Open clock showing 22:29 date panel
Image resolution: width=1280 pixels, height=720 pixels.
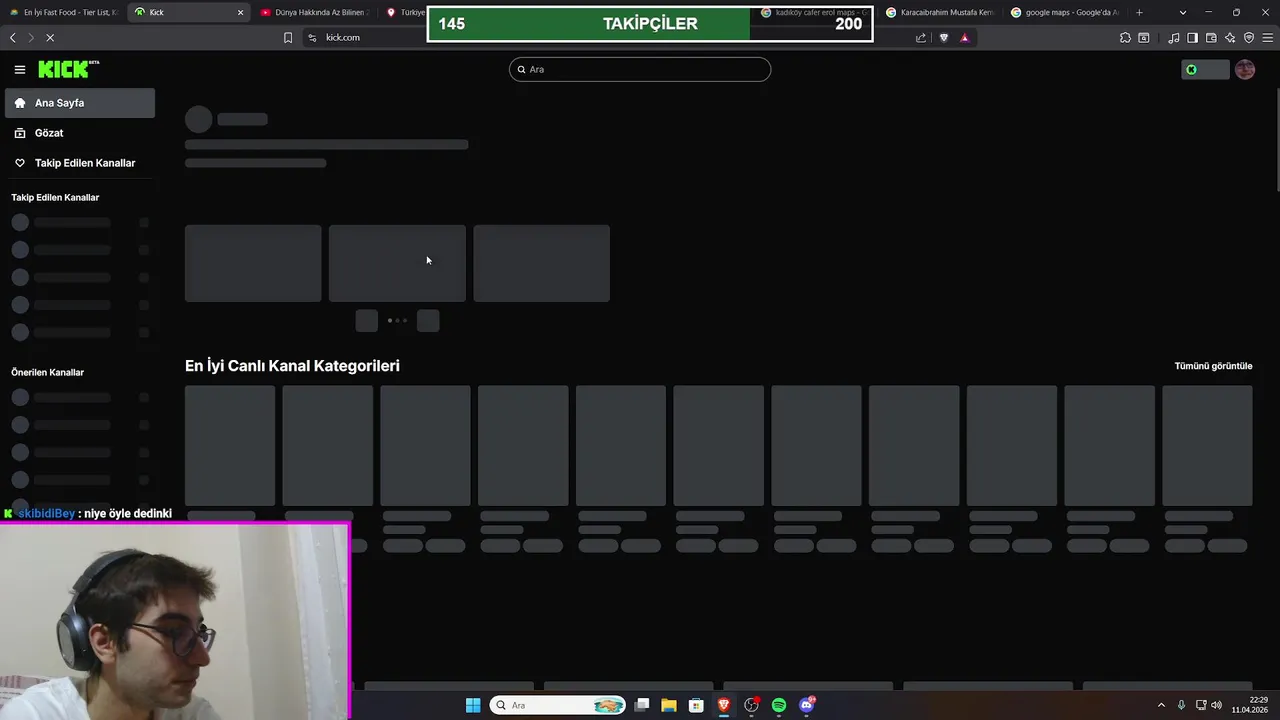[x=1250, y=705]
